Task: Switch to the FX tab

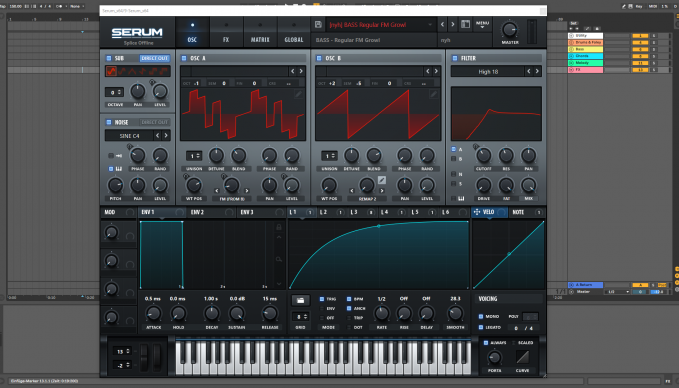Action: coord(226,32)
